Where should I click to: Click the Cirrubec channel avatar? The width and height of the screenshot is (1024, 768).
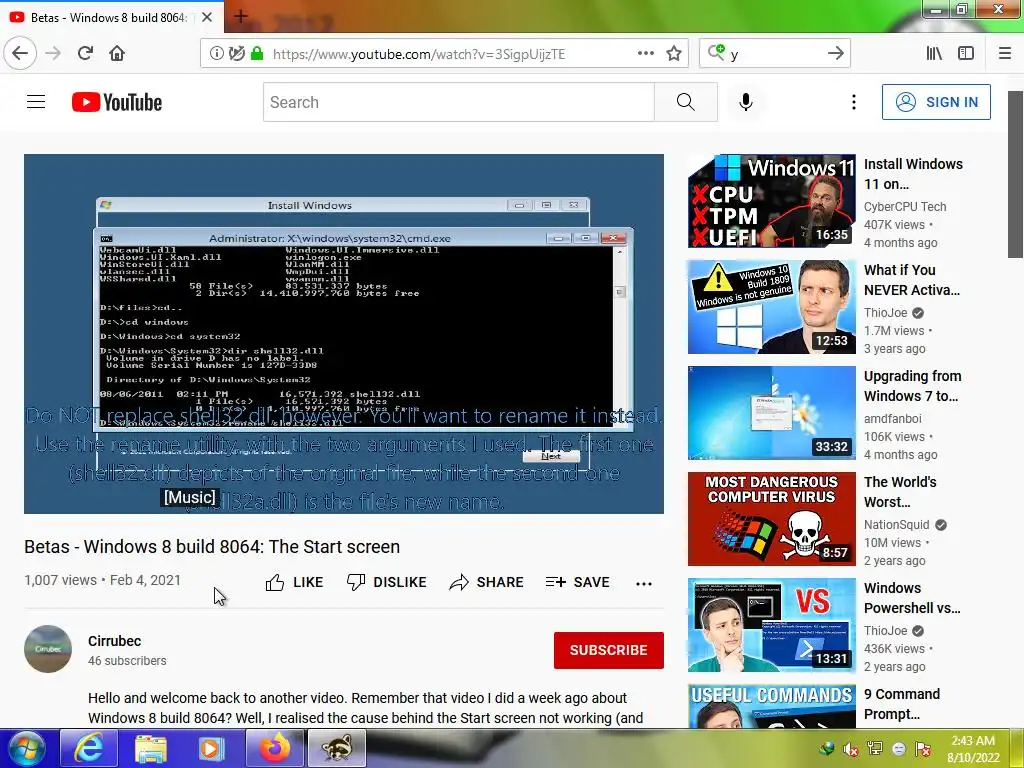[x=48, y=649]
